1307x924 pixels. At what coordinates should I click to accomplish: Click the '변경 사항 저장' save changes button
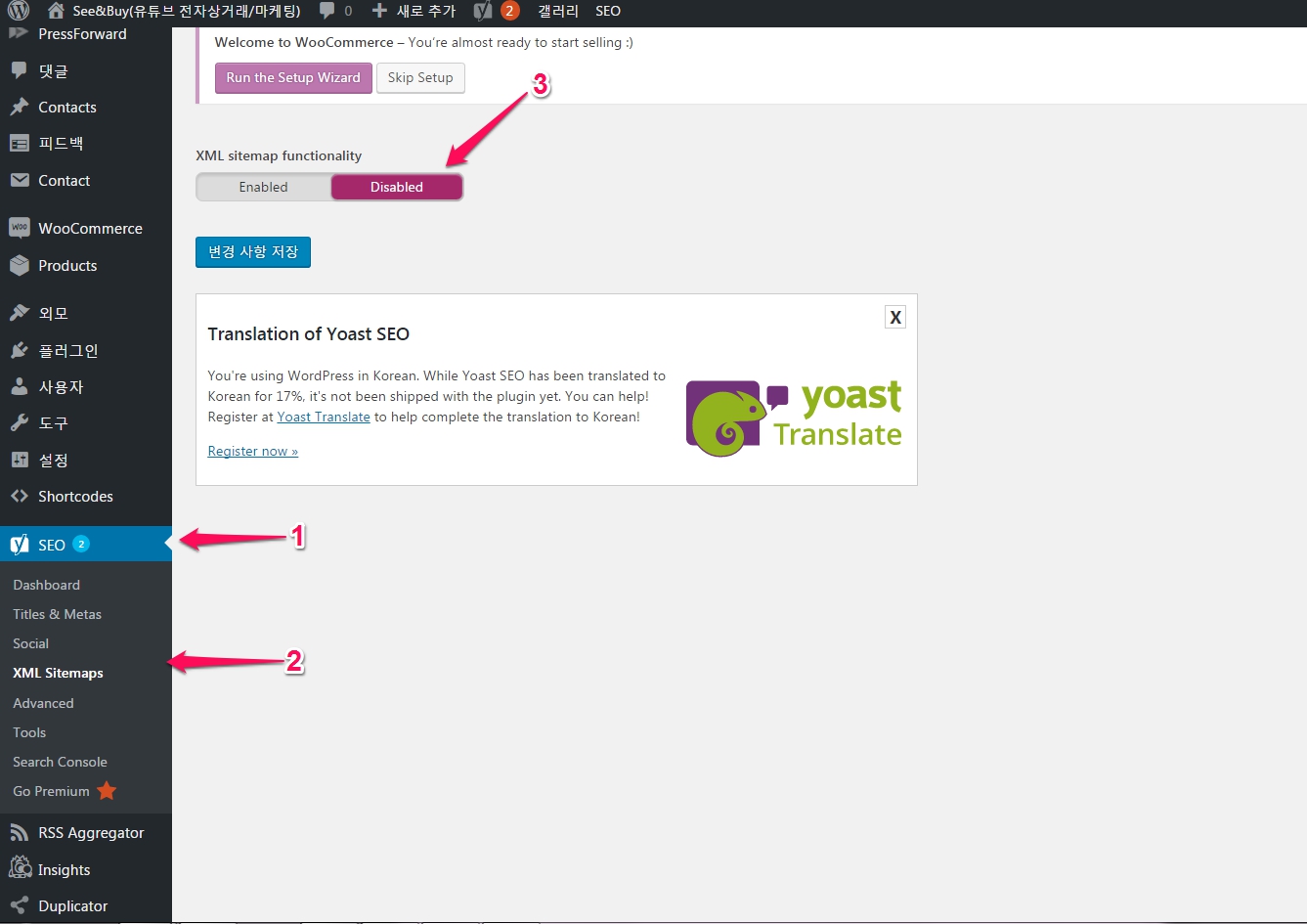(x=253, y=252)
